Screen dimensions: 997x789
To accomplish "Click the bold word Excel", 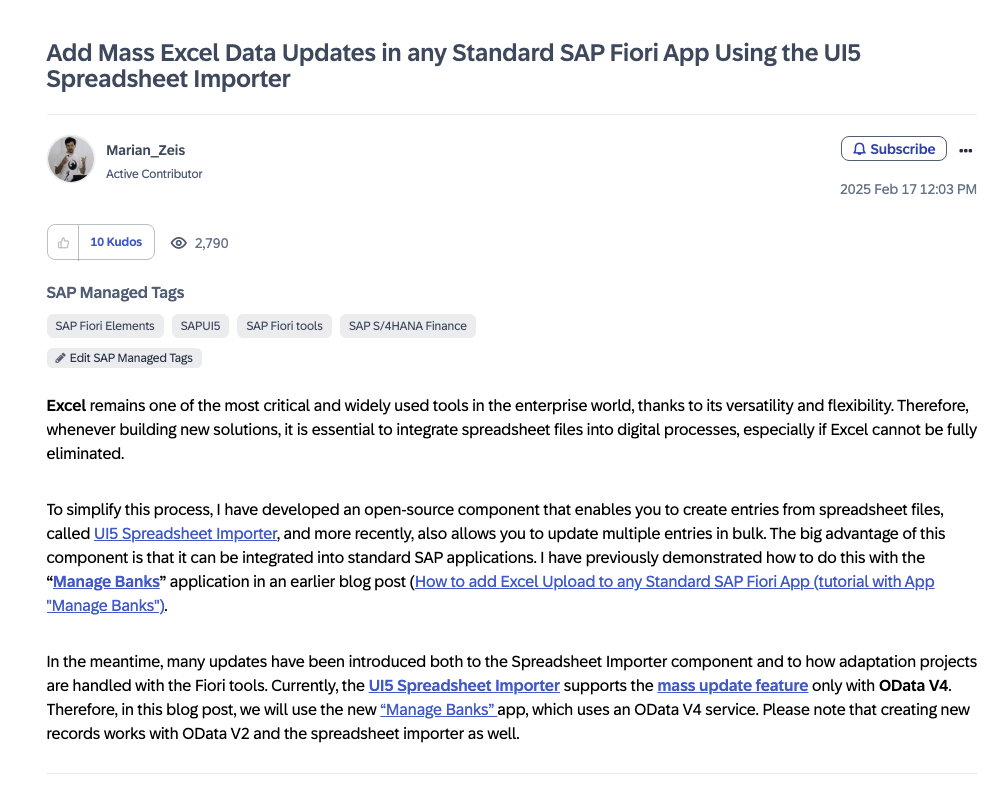I will [x=66, y=406].
